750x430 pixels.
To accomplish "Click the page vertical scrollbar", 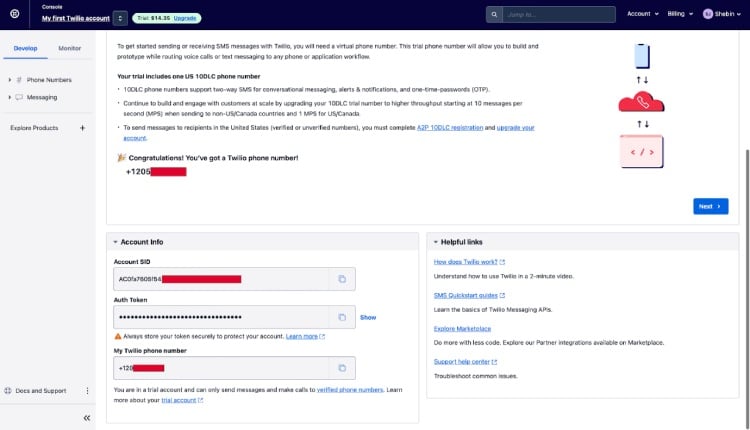I will pyautogui.click(x=747, y=287).
